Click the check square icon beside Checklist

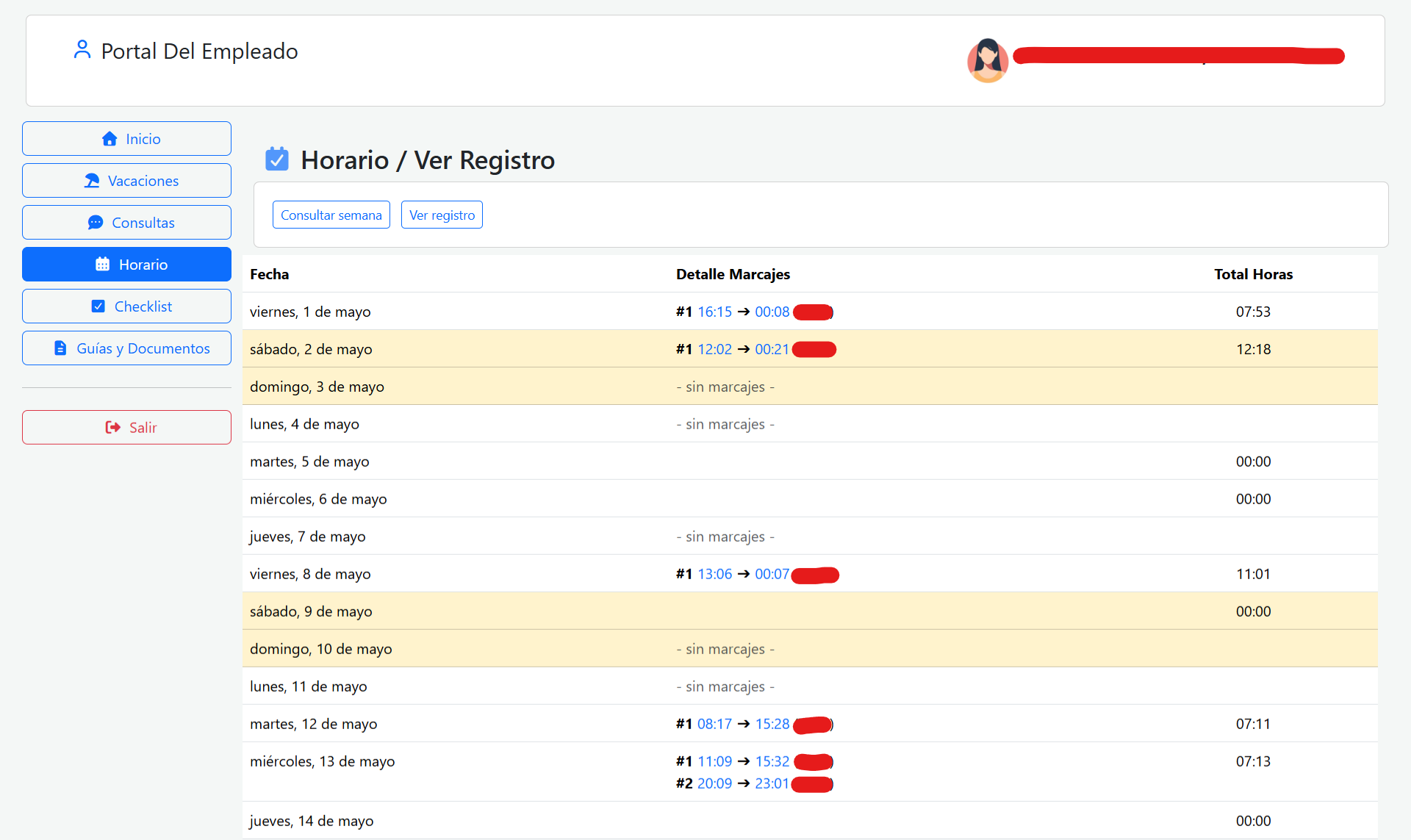[98, 306]
